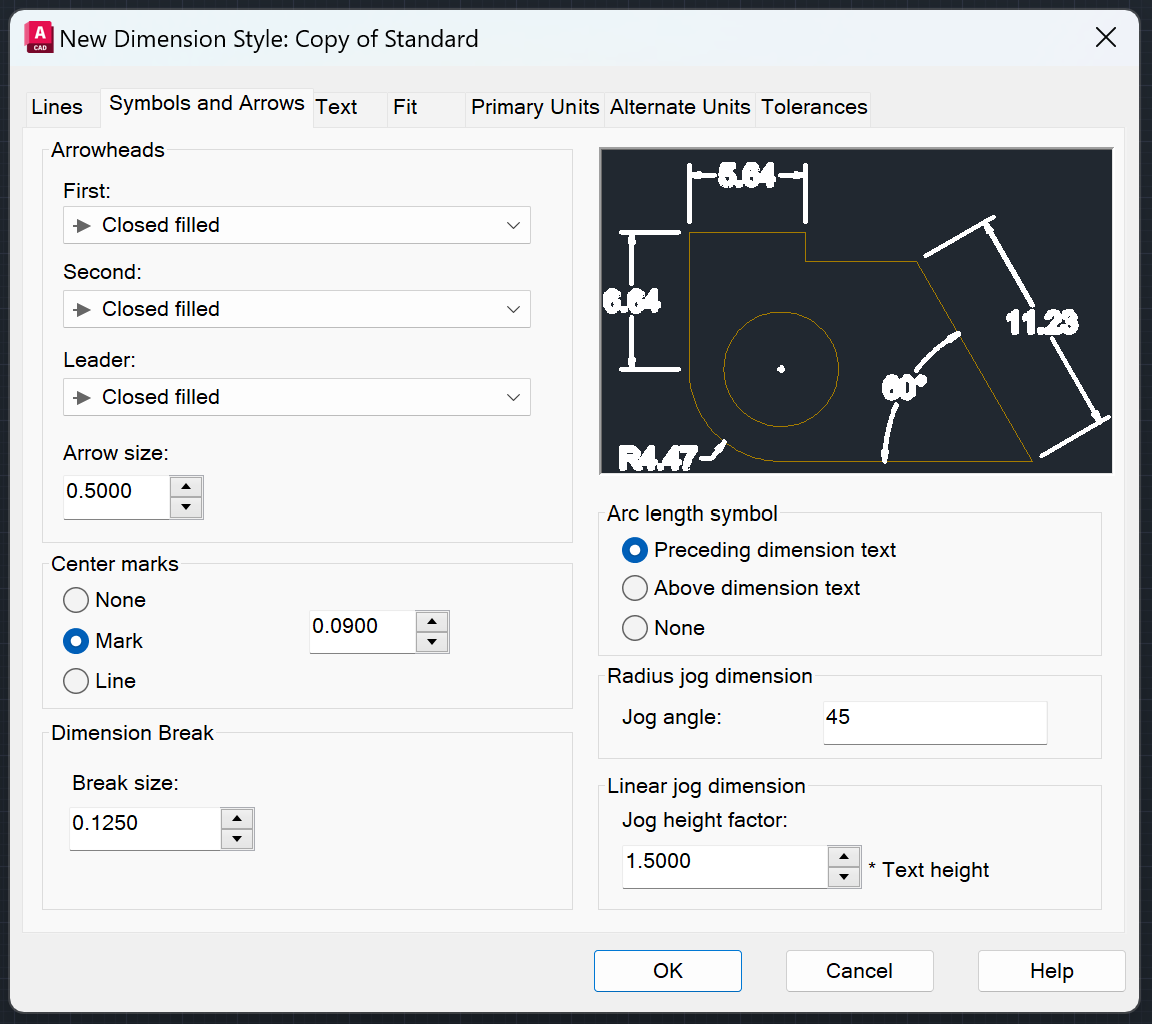Confirm changes with the OK button

tap(667, 970)
